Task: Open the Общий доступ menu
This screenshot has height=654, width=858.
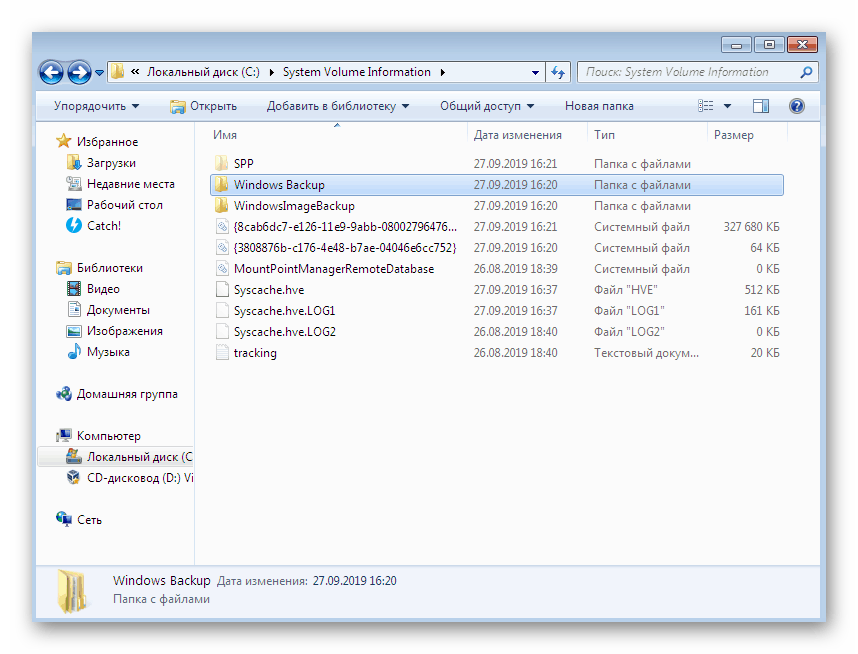Action: (486, 106)
